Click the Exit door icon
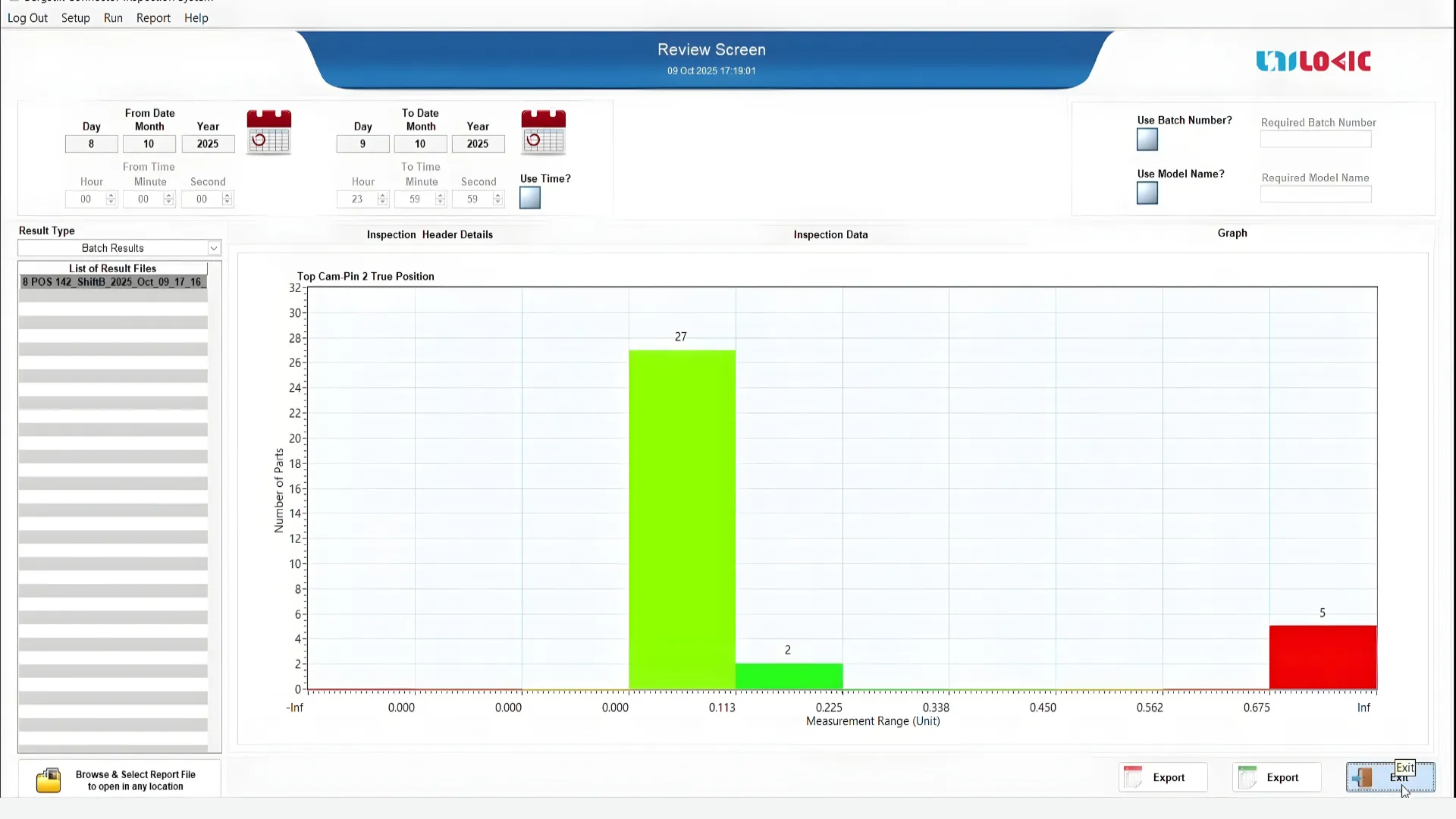The image size is (1456, 819). (1363, 777)
